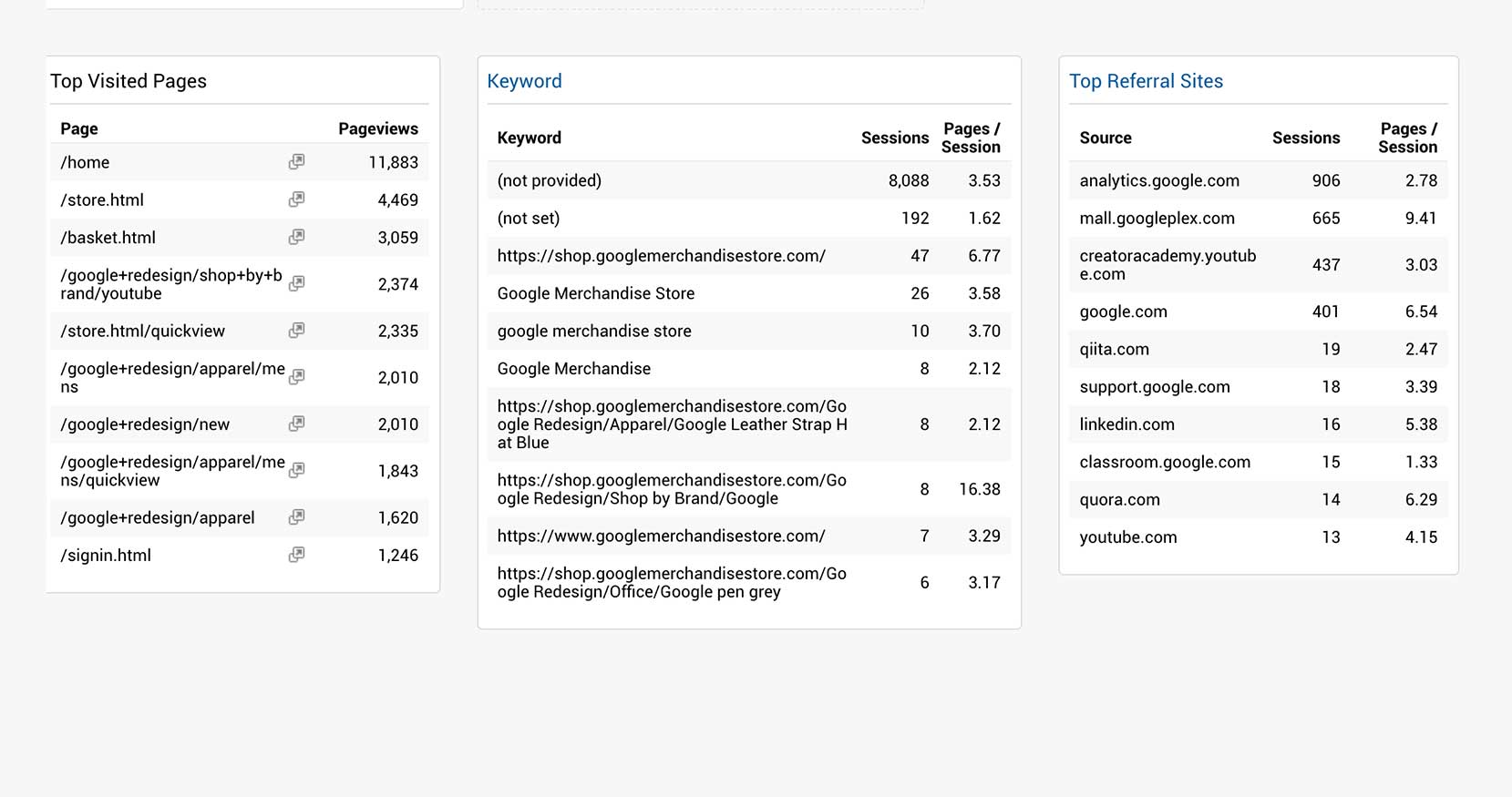
Task: Select the /store.html page entry
Action: point(102,199)
